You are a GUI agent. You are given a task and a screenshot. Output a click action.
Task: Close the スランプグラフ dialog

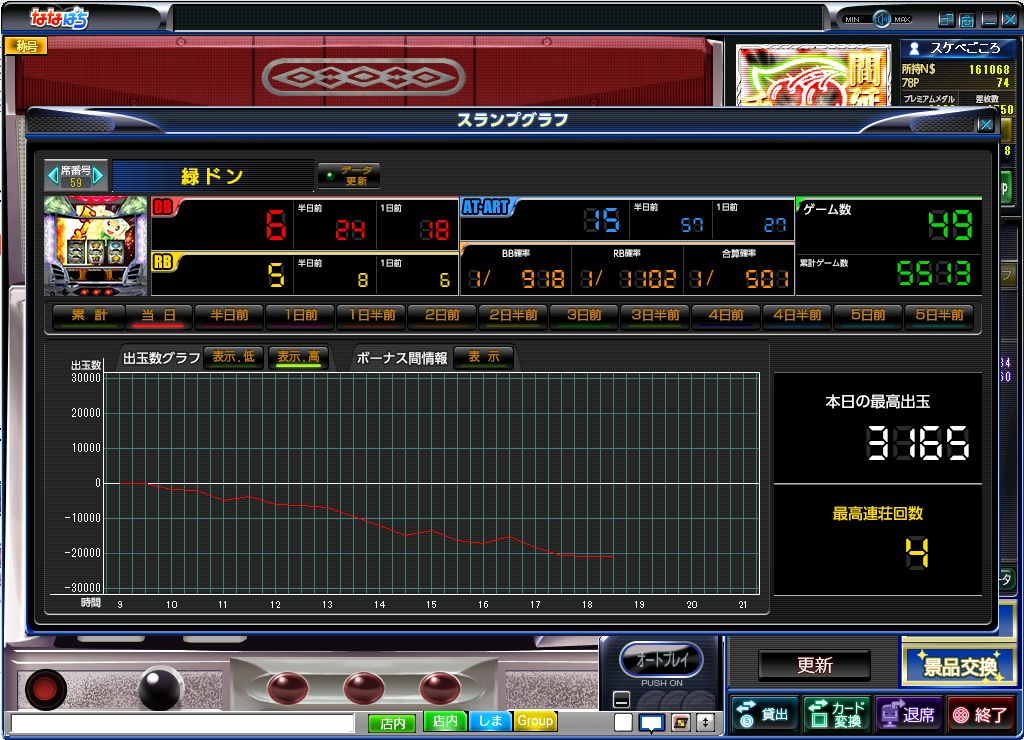click(x=985, y=124)
